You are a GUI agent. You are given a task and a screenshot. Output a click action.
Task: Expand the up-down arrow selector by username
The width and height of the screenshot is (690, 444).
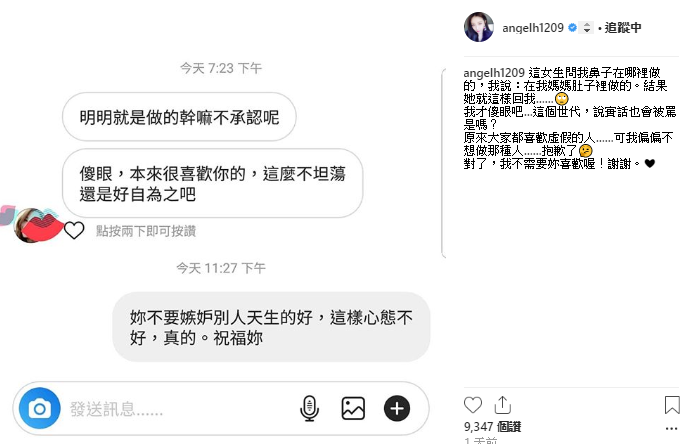click(587, 27)
